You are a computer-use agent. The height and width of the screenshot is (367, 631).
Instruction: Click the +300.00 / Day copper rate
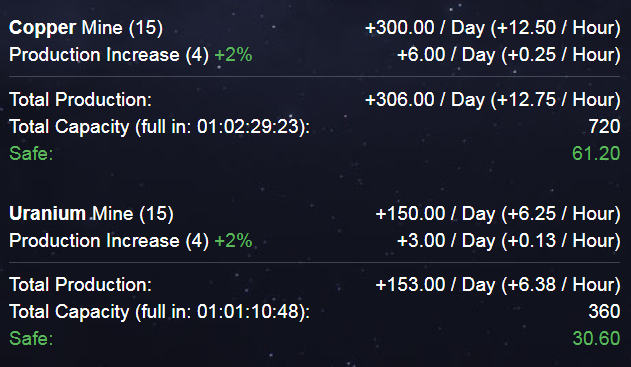coord(425,28)
